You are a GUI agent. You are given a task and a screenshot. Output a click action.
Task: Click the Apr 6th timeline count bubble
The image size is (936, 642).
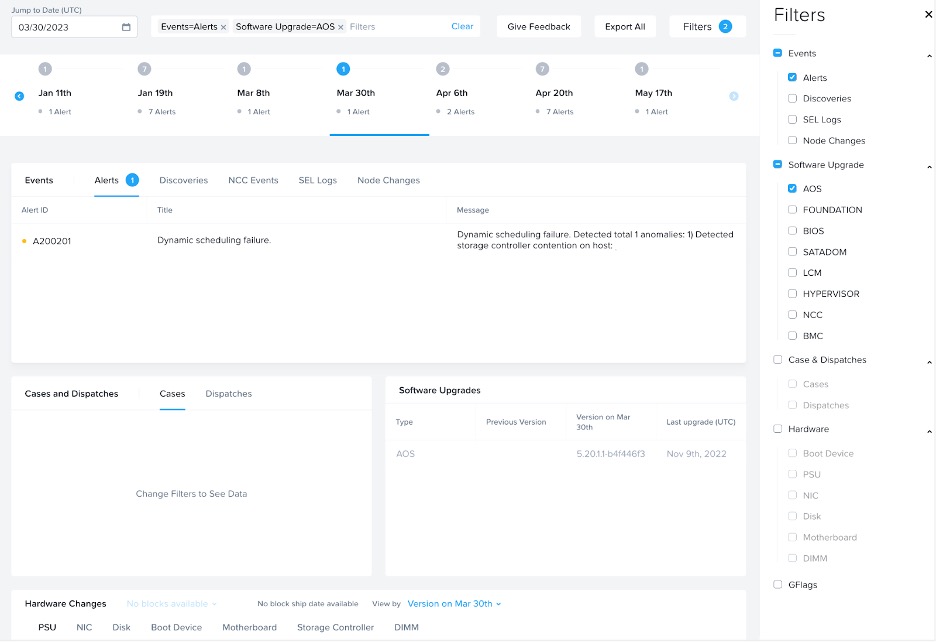(x=443, y=69)
